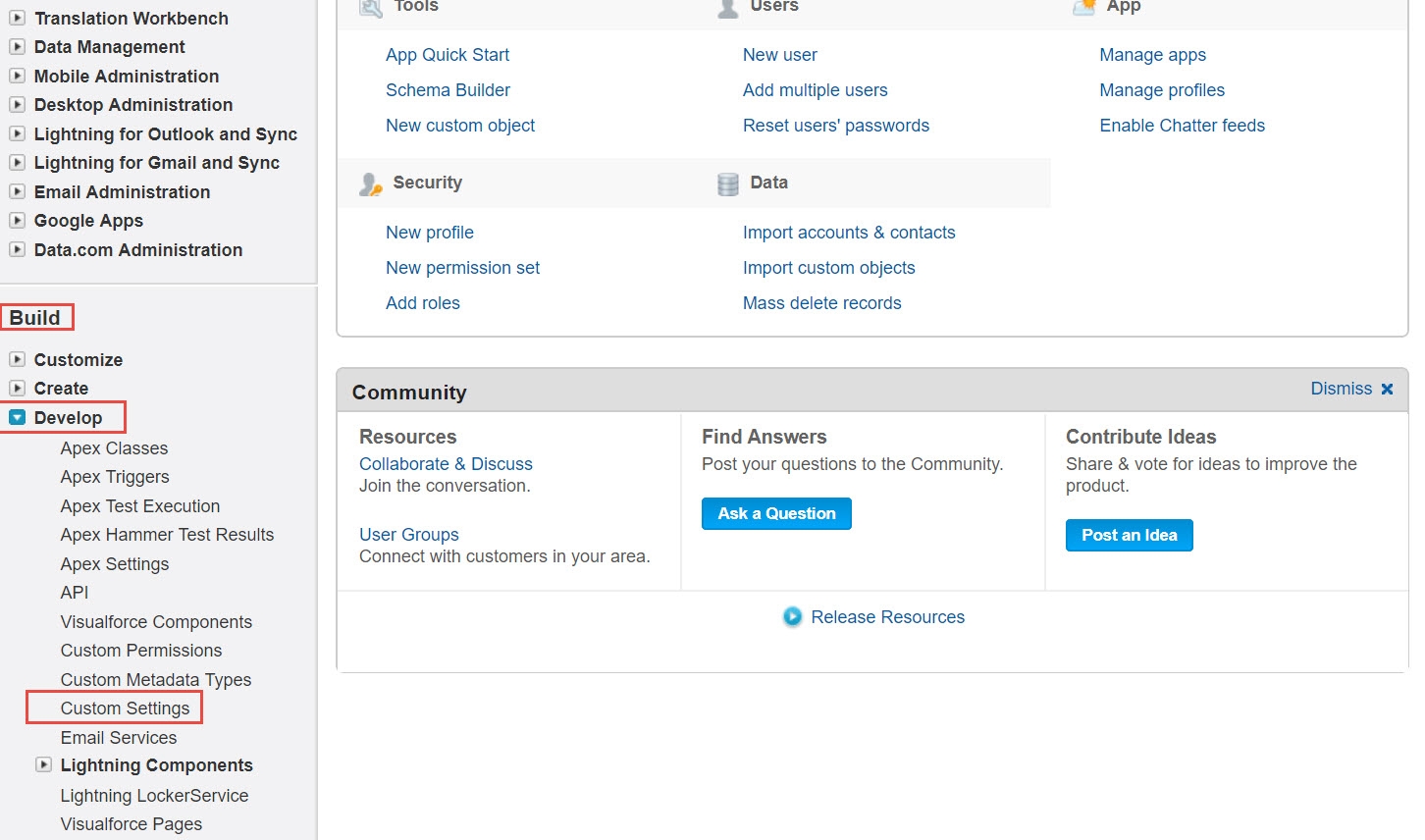
Task: Expand the Google Apps section
Action: click(x=17, y=221)
